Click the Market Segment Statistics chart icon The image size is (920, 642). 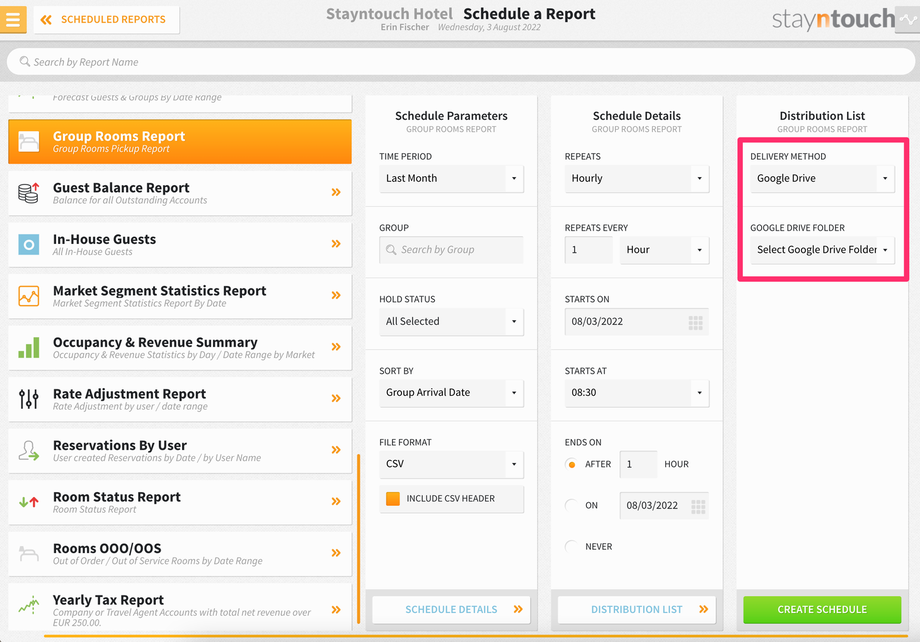coord(28,296)
